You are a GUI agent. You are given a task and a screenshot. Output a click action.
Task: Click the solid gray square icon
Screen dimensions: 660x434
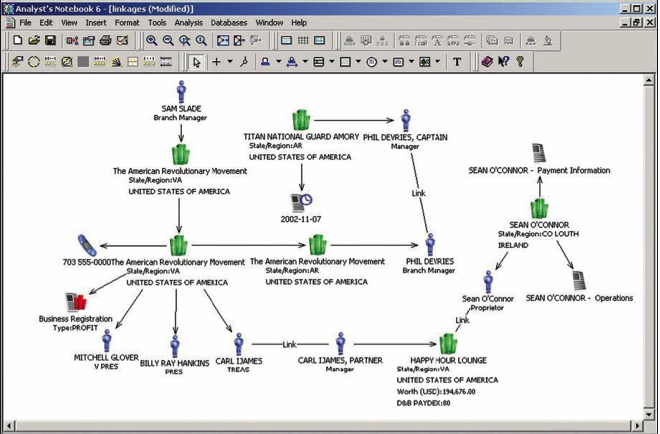click(x=83, y=62)
